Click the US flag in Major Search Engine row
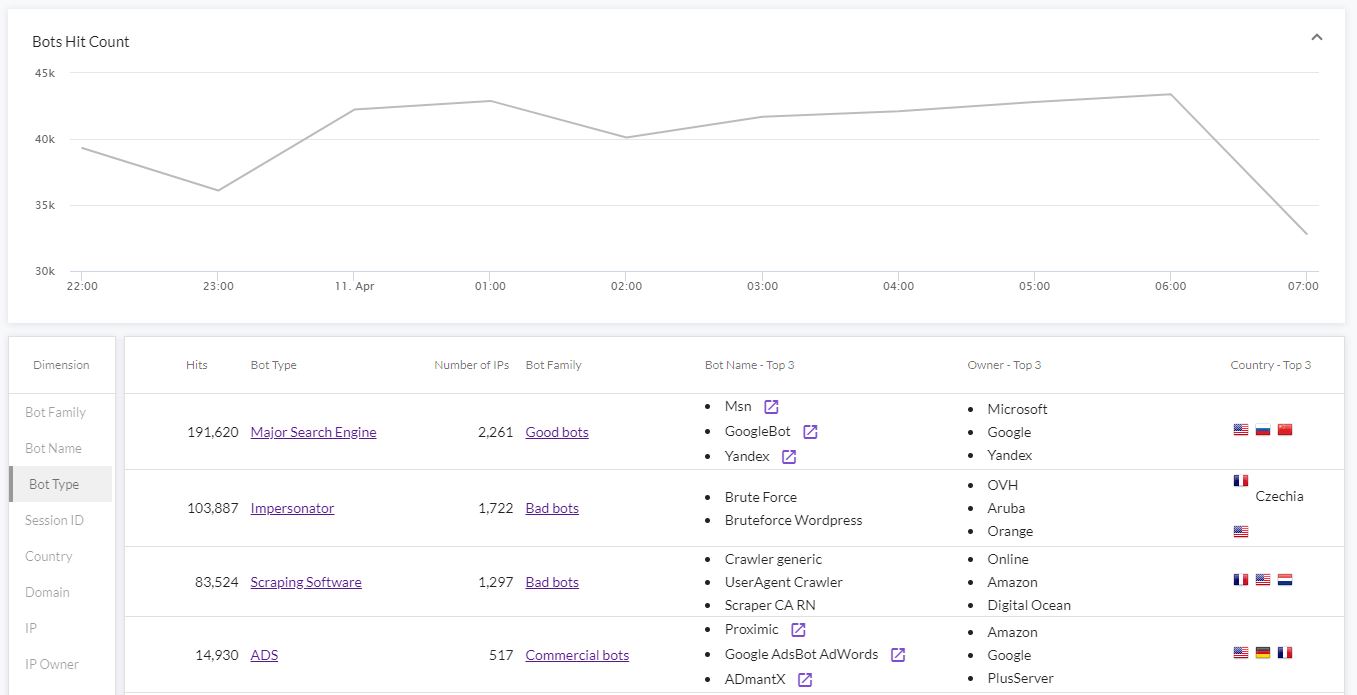This screenshot has height=695, width=1357. [x=1240, y=429]
